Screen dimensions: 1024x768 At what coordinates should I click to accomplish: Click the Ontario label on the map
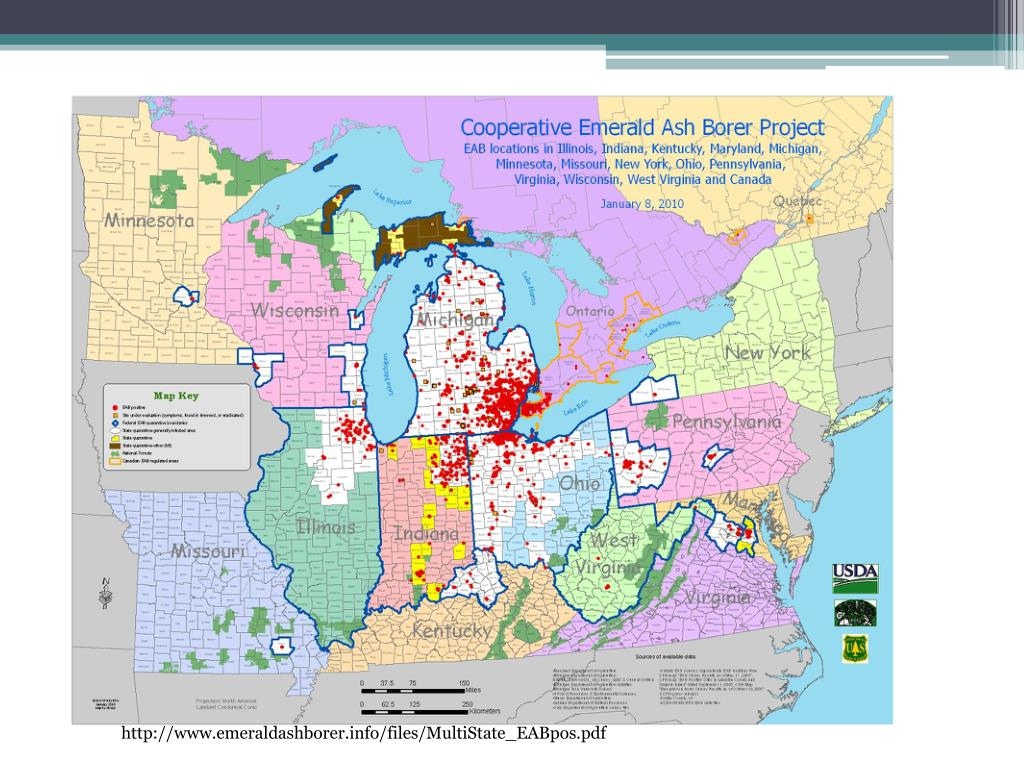(590, 312)
